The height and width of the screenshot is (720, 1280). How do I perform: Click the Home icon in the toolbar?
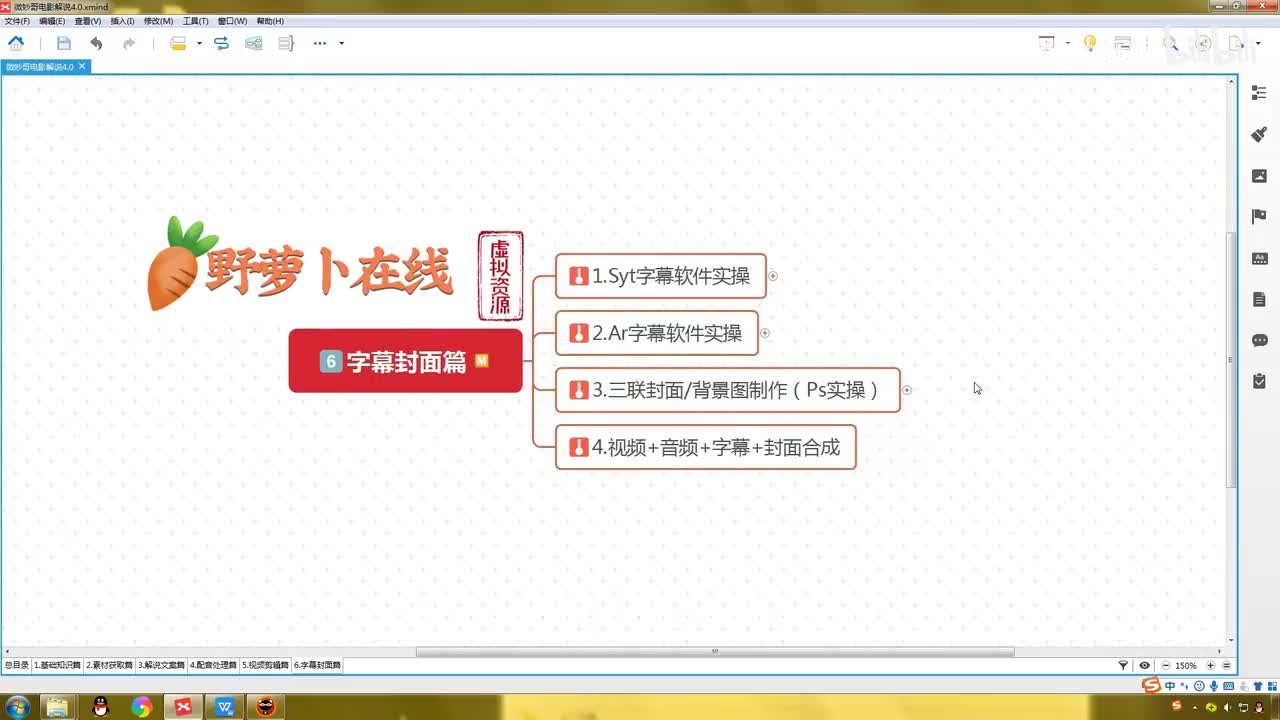16,43
